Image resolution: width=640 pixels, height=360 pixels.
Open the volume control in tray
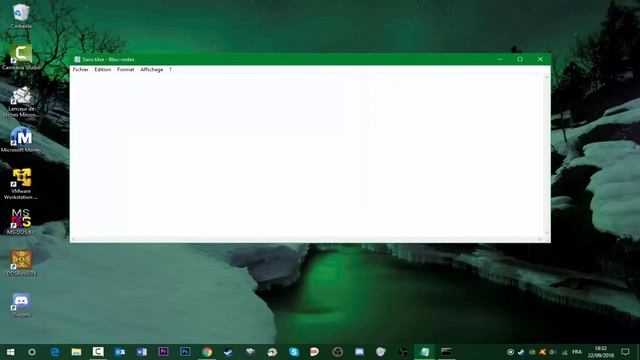(553, 352)
